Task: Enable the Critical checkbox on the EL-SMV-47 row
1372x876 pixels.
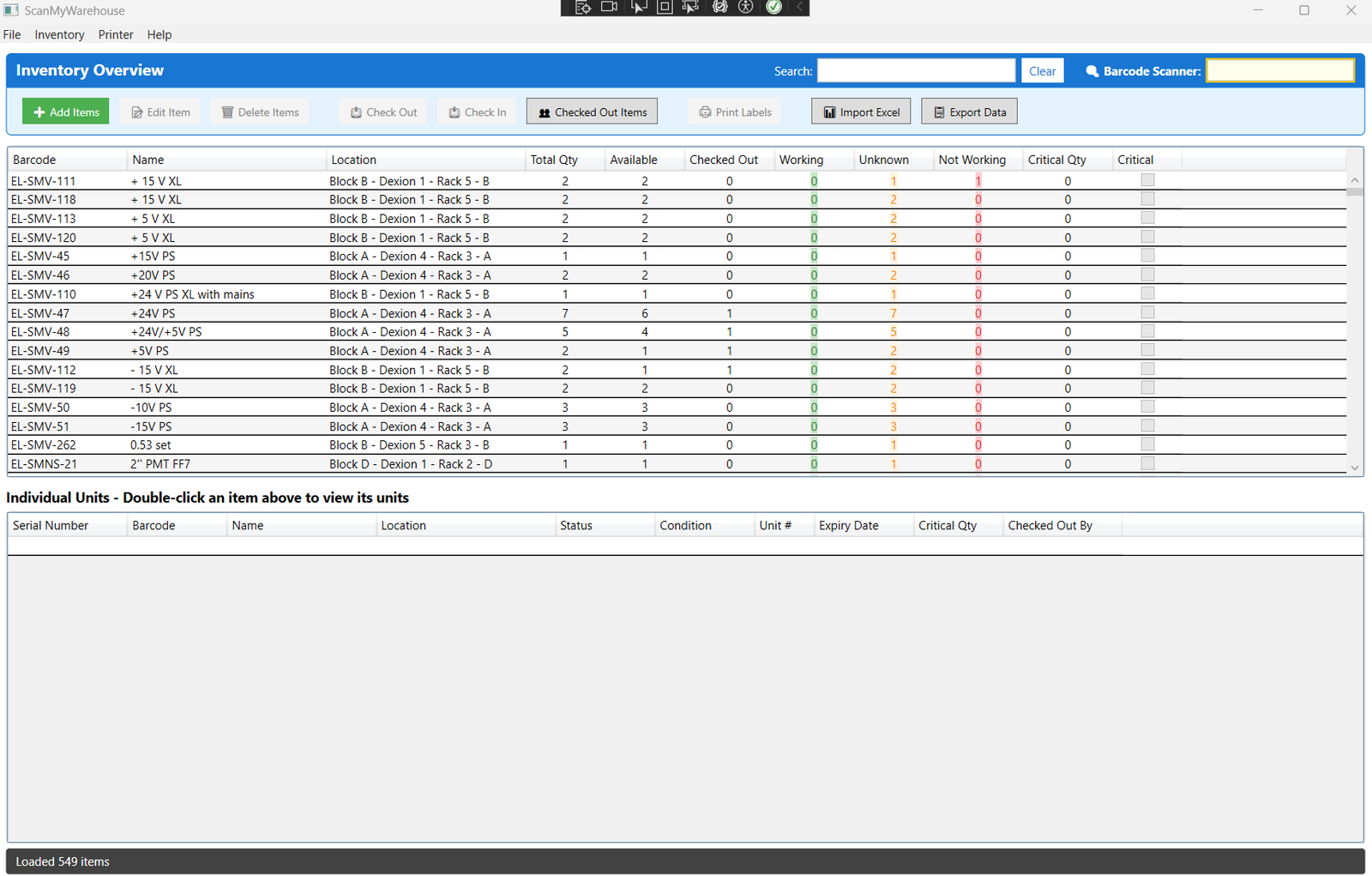Action: pyautogui.click(x=1147, y=311)
